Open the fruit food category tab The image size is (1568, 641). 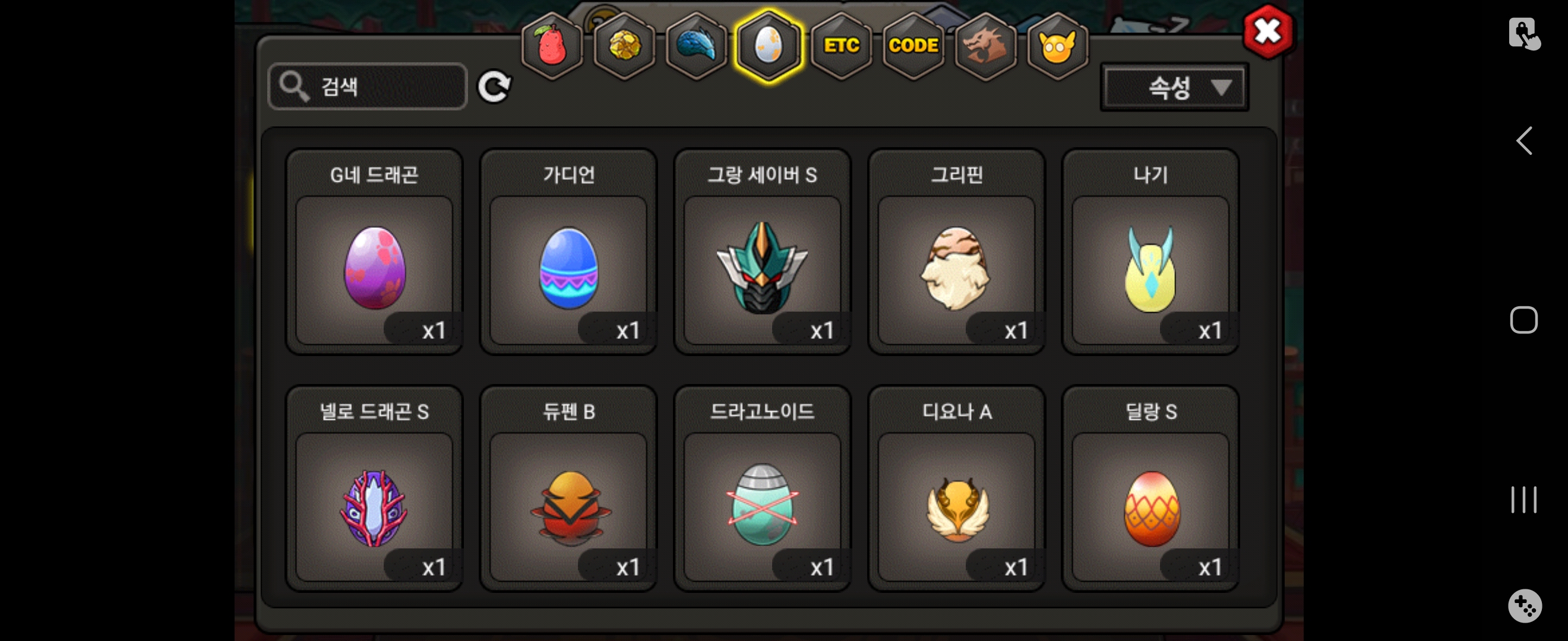(552, 46)
